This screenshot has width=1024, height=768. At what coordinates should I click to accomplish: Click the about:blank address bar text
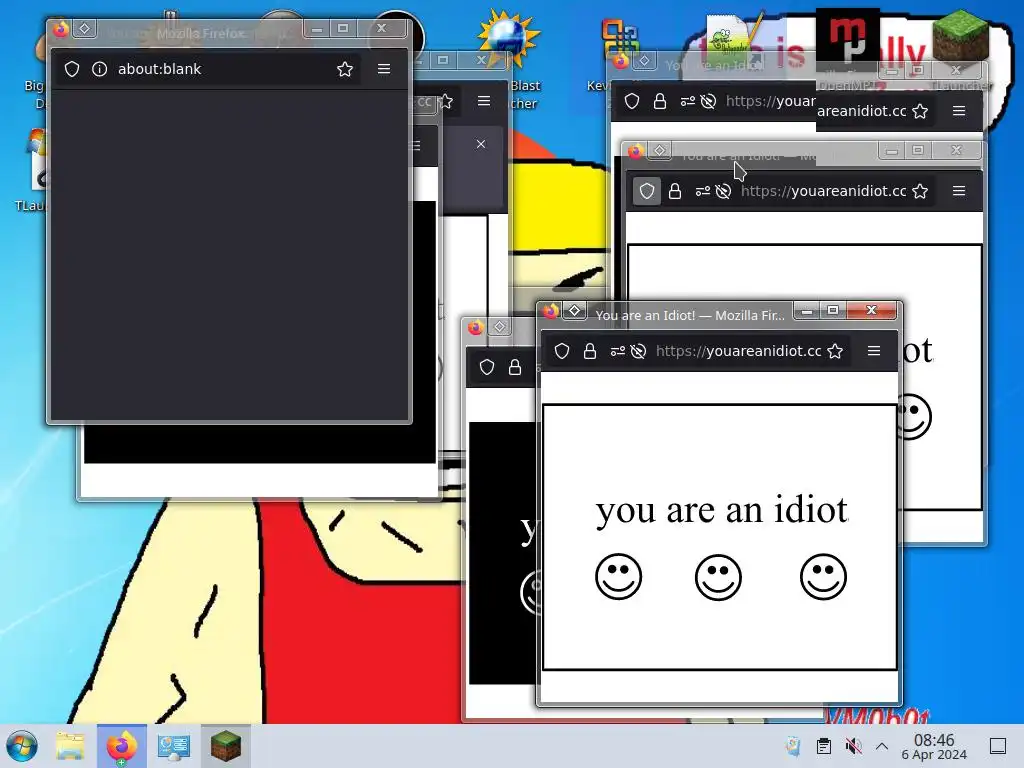159,69
